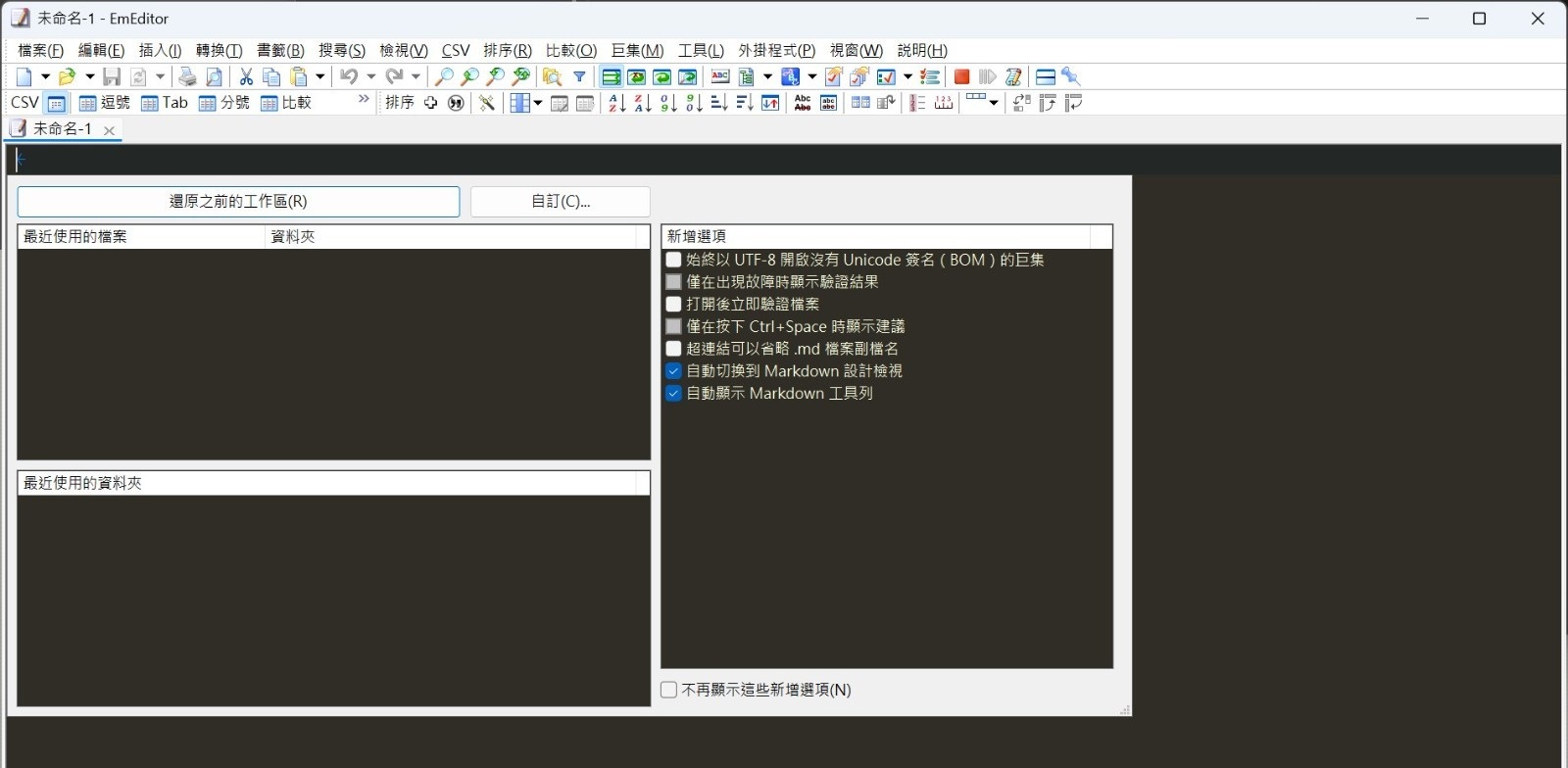
Task: Open the 巨集(M) menu
Action: (637, 50)
